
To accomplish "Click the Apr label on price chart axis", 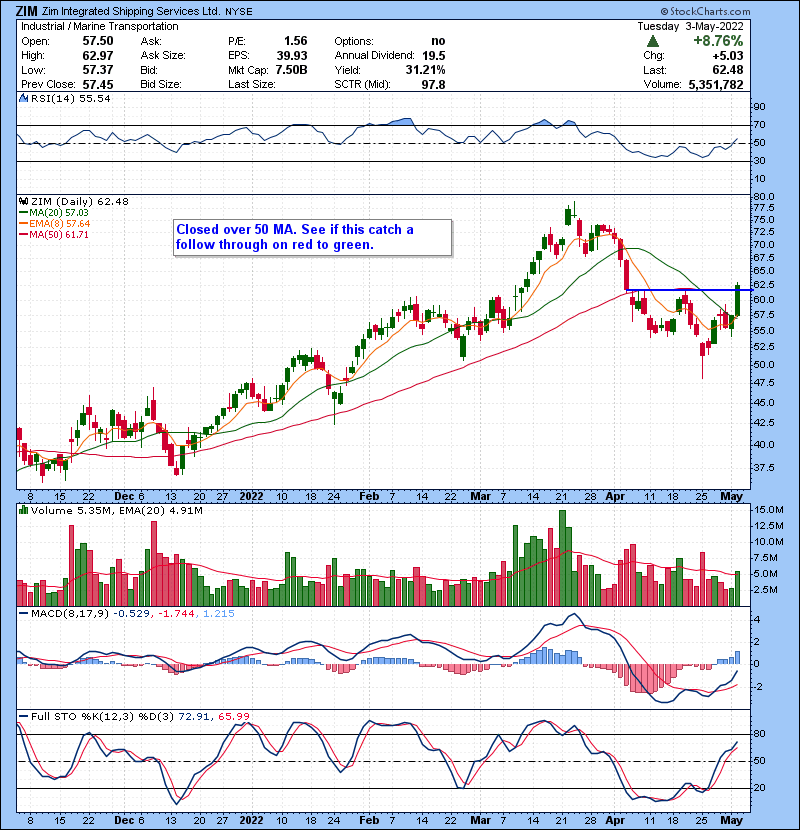I will (x=615, y=496).
